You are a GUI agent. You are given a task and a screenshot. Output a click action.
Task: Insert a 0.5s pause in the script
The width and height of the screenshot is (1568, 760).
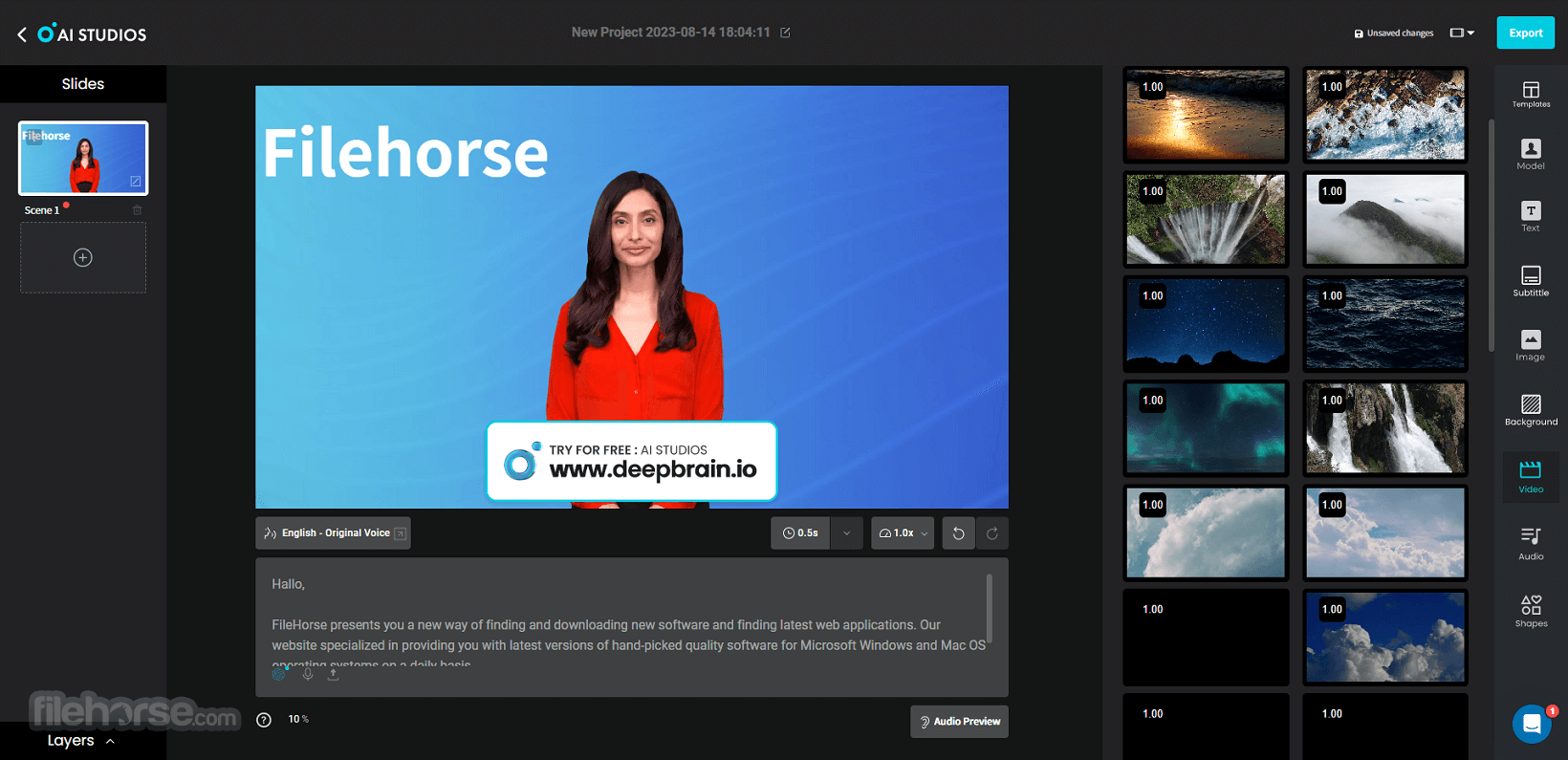pyautogui.click(x=801, y=533)
